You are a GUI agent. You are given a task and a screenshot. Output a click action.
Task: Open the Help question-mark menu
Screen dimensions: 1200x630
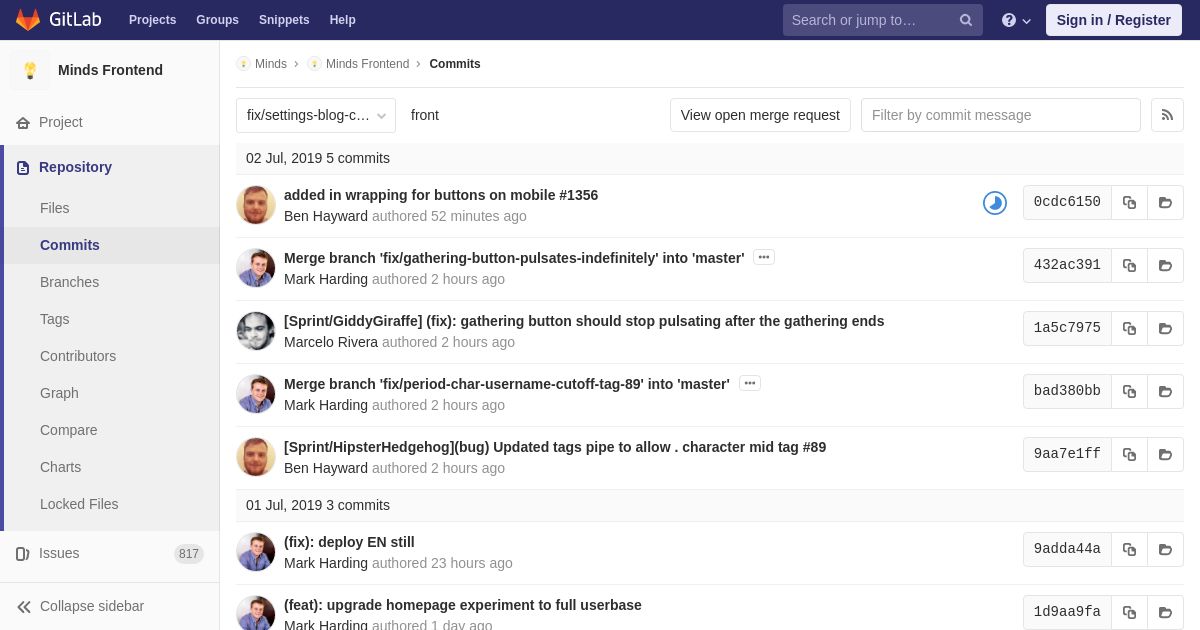[x=1016, y=20]
